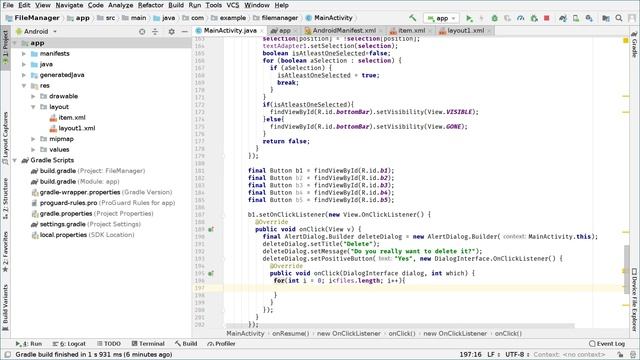Expand the mipmap folder

(33, 139)
